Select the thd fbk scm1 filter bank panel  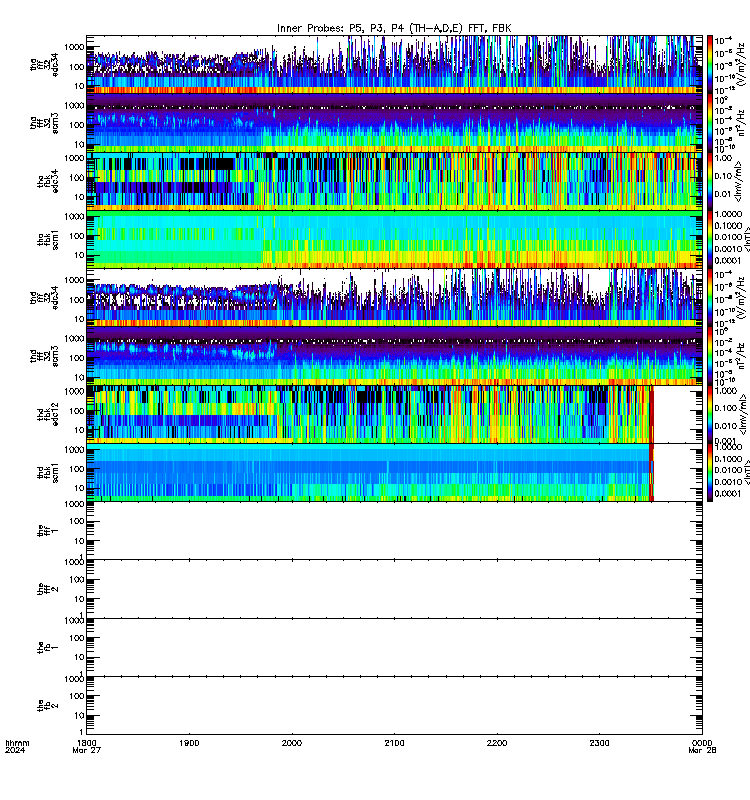coord(394,472)
